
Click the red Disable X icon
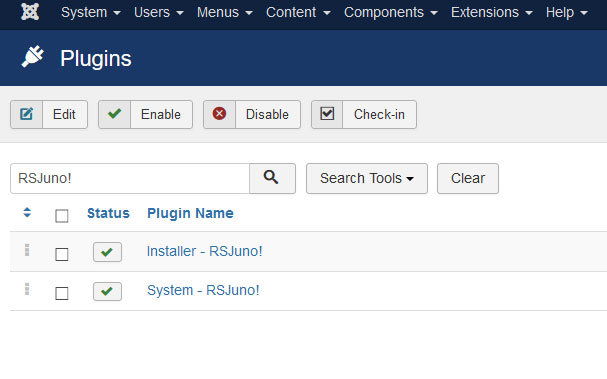[x=219, y=114]
